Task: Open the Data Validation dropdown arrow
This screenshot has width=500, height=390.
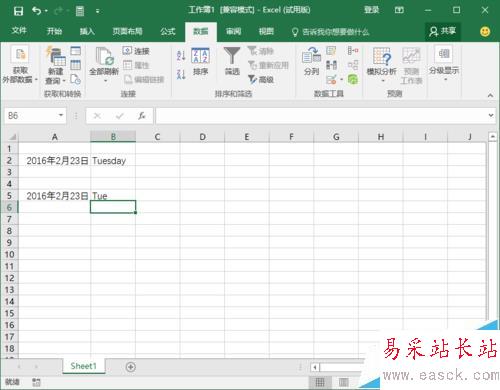Action: [341, 79]
